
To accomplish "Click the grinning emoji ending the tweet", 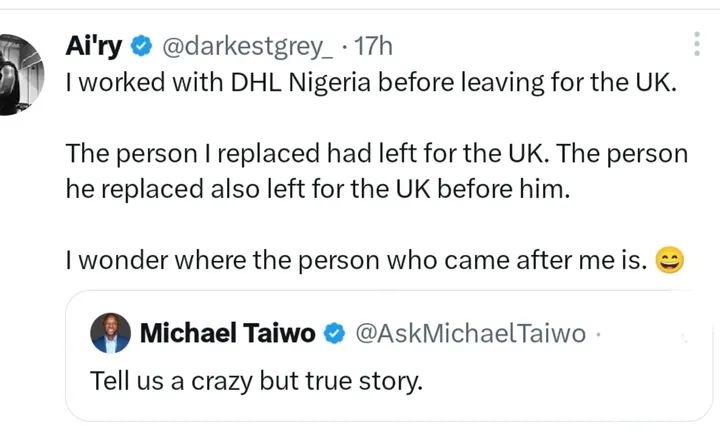I will pos(667,263).
